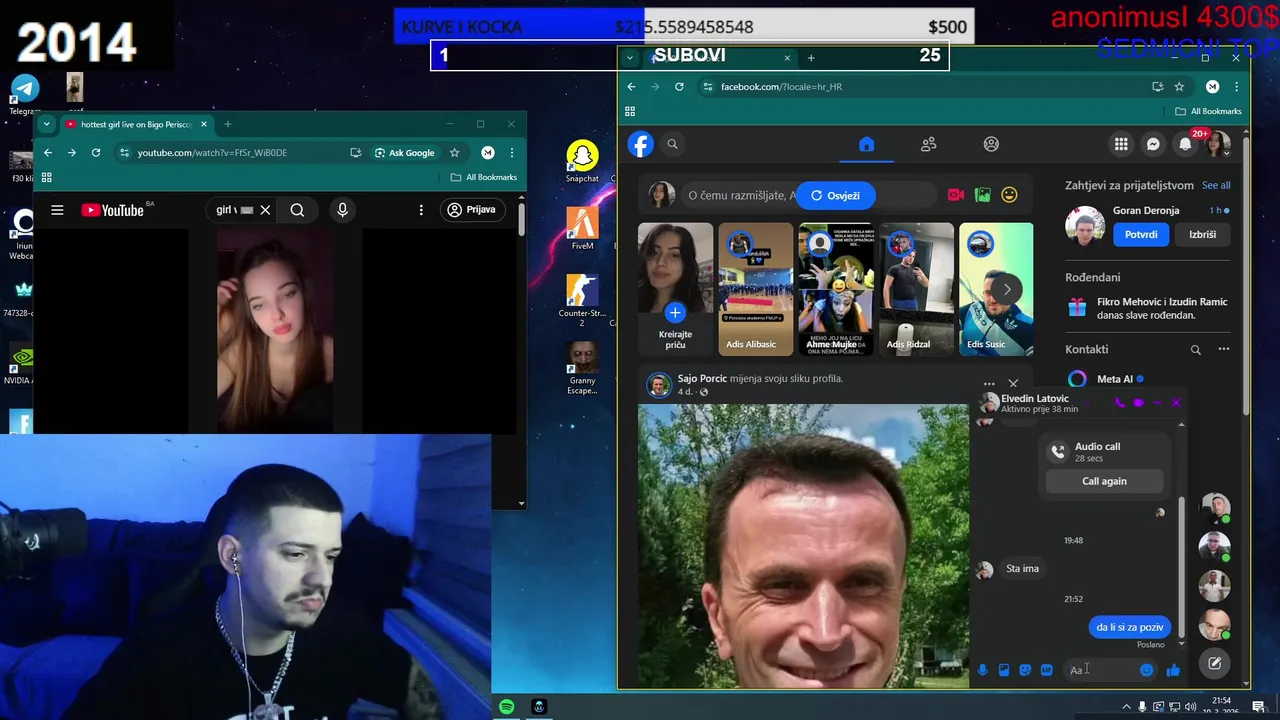Open the three-dot menu on Sajo Porcic post
Viewport: 1280px width, 720px height.
(x=989, y=383)
